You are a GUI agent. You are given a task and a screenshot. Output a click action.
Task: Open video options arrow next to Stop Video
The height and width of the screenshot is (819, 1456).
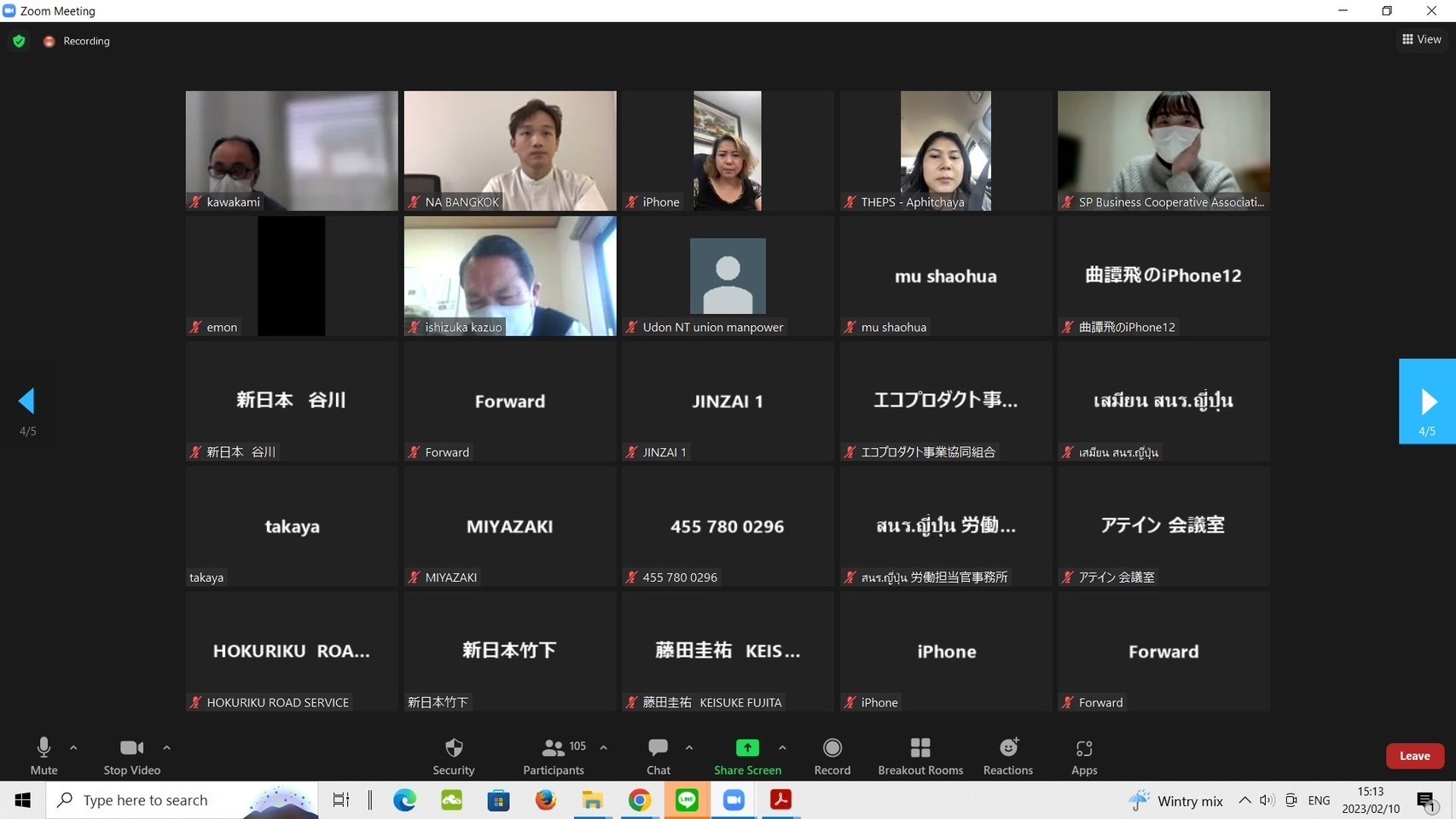pos(166,748)
